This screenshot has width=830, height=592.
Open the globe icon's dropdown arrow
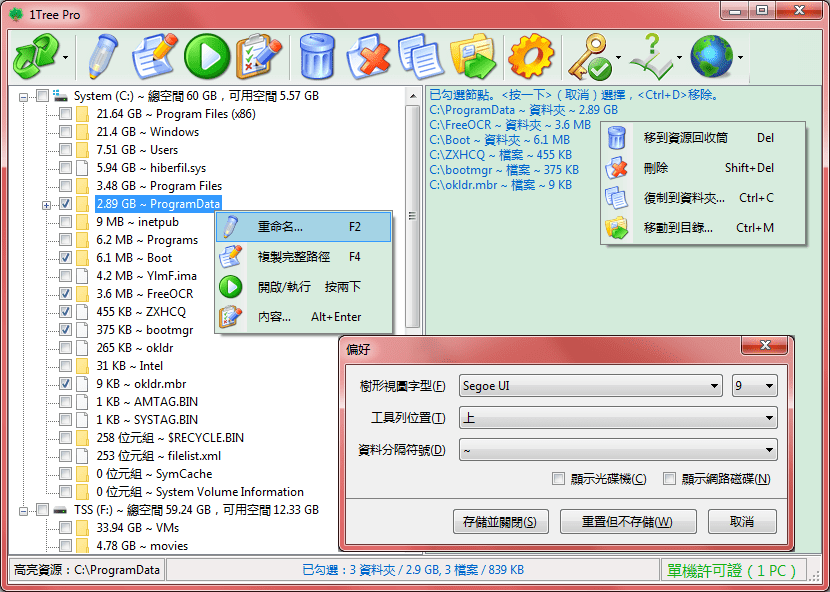[x=740, y=57]
